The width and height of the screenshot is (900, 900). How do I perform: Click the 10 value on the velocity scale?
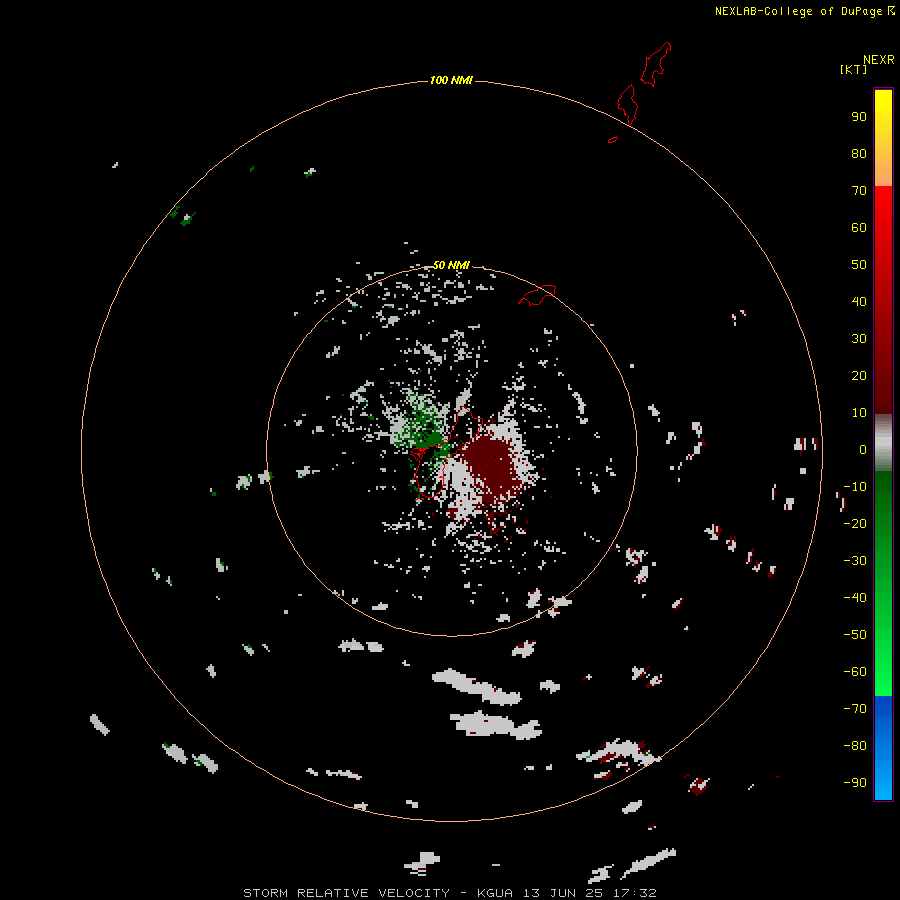[859, 413]
